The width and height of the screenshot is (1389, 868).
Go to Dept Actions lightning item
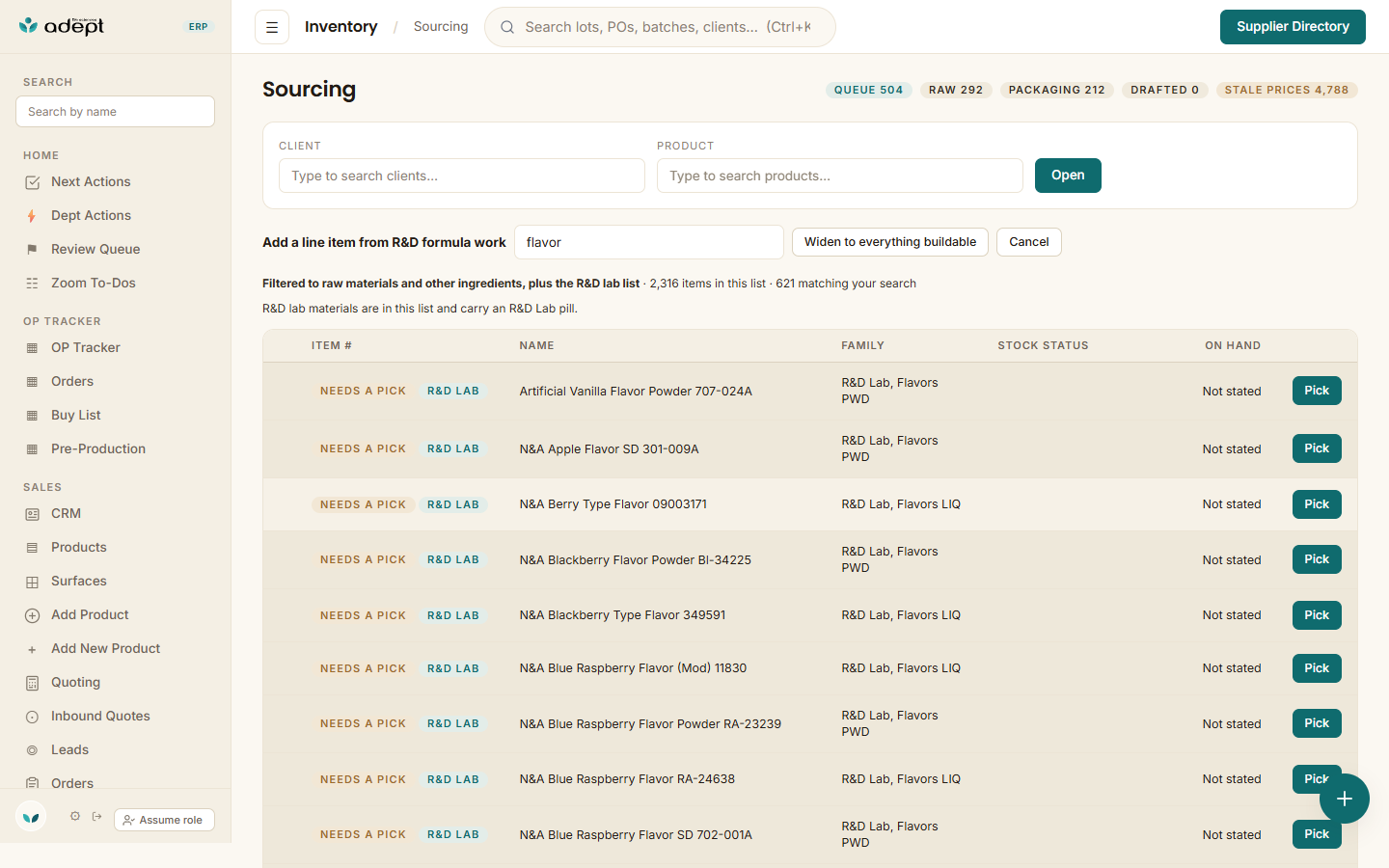91,215
